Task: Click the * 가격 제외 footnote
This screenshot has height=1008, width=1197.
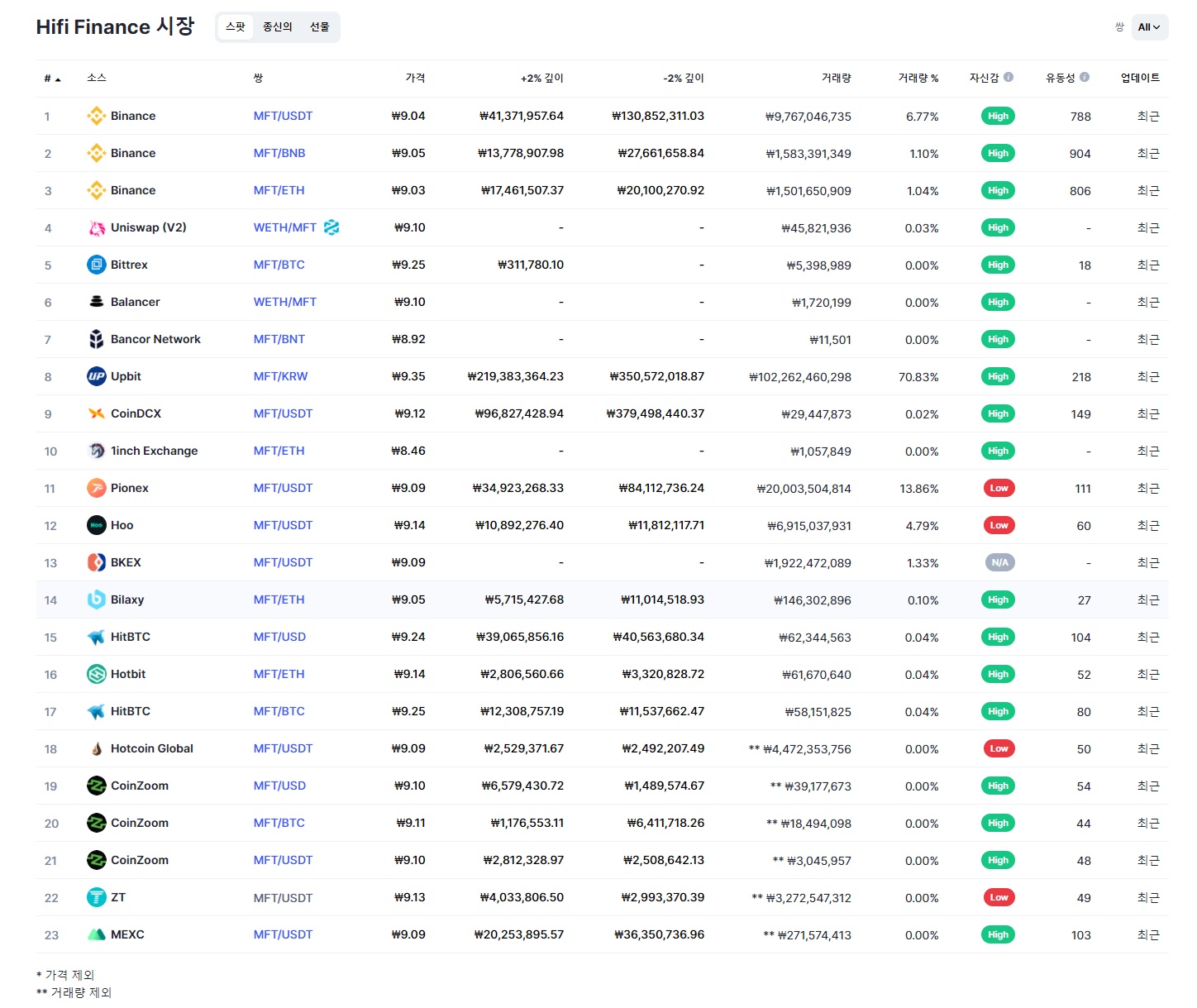Action: pyautogui.click(x=65, y=975)
